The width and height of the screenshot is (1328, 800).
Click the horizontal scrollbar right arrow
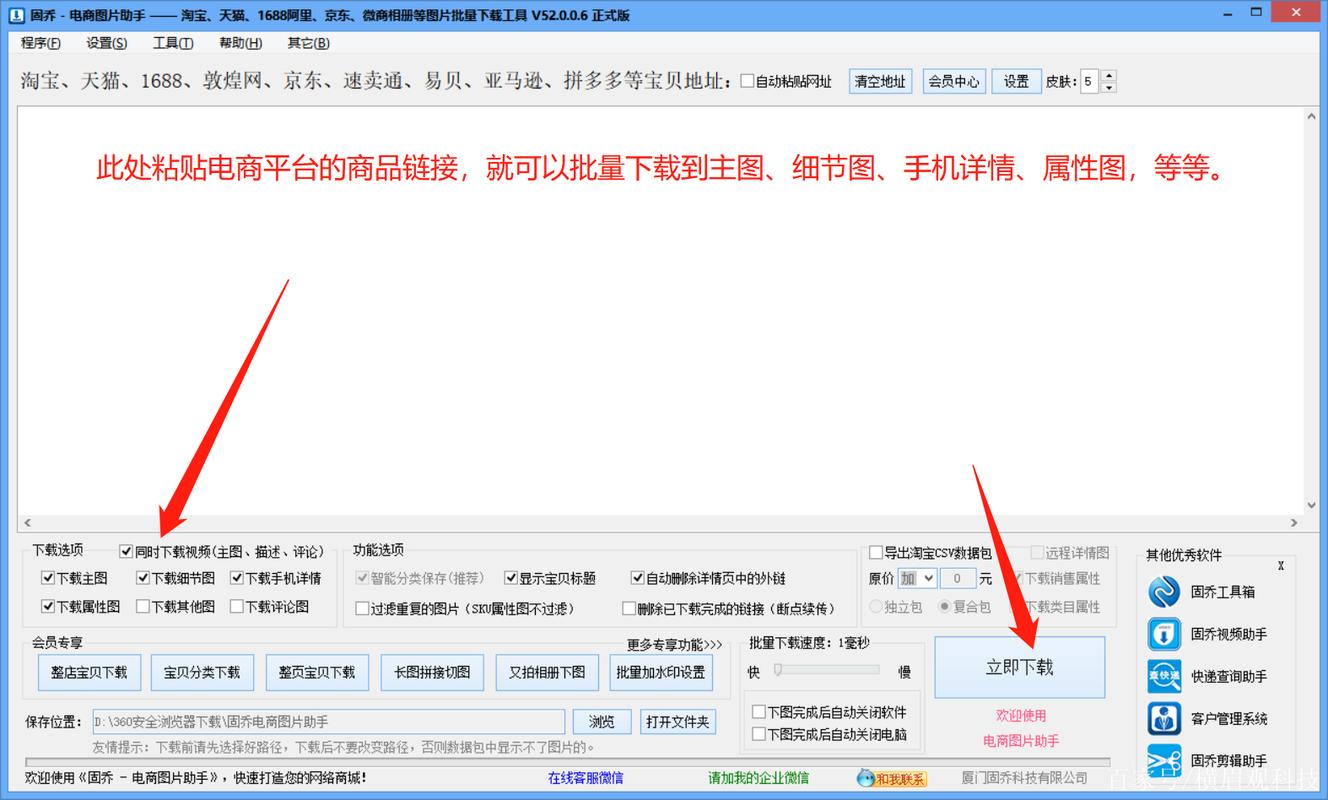coord(1295,523)
